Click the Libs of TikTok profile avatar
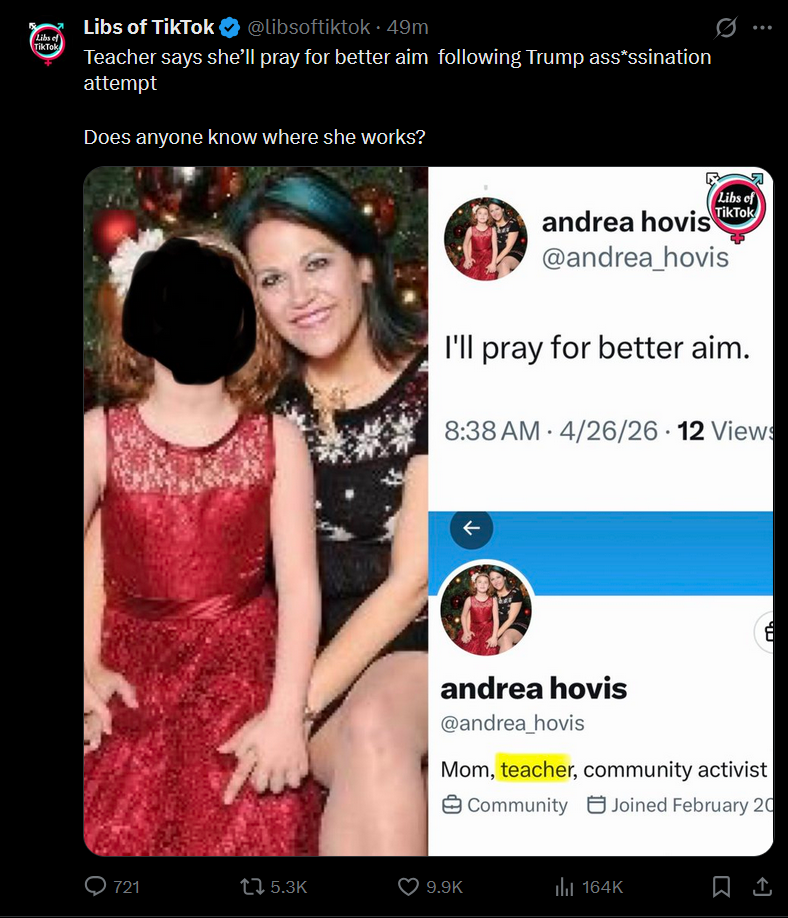Viewport: 788px width, 918px height. (x=47, y=43)
